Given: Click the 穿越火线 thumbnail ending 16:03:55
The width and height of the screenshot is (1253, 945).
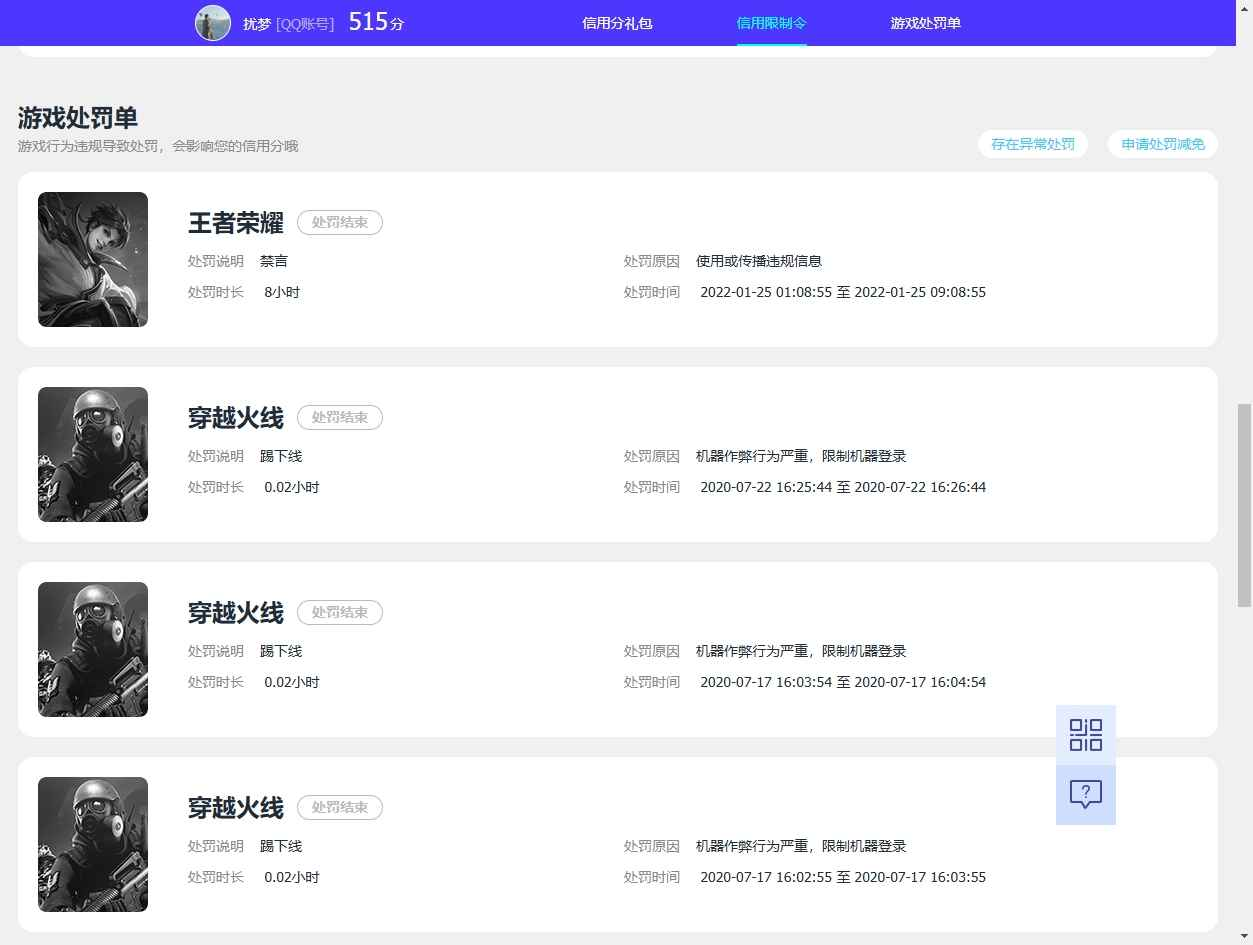Looking at the screenshot, I should pyautogui.click(x=93, y=844).
